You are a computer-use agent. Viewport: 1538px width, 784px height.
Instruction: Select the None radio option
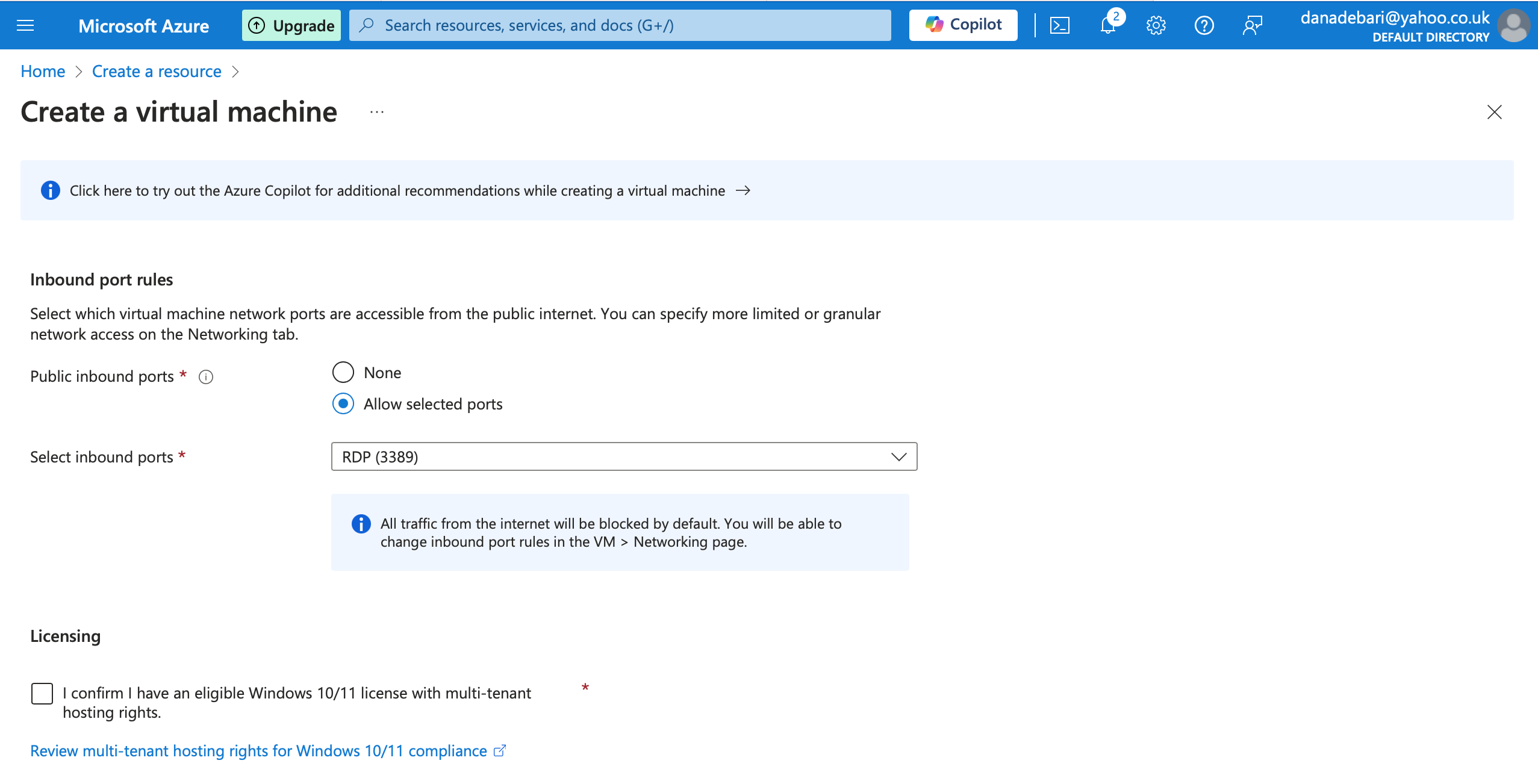click(343, 373)
